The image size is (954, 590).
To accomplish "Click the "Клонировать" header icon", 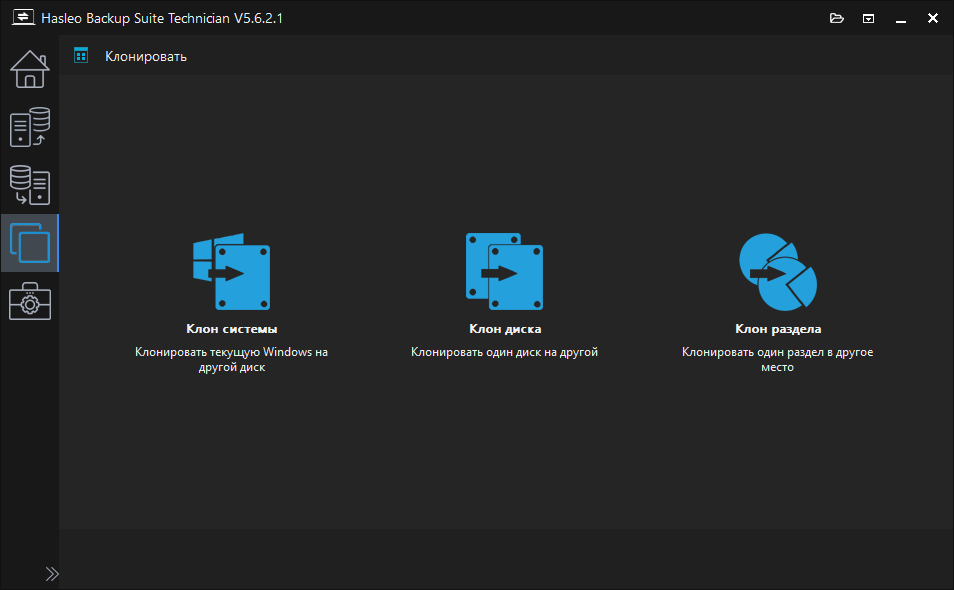I will [81, 56].
